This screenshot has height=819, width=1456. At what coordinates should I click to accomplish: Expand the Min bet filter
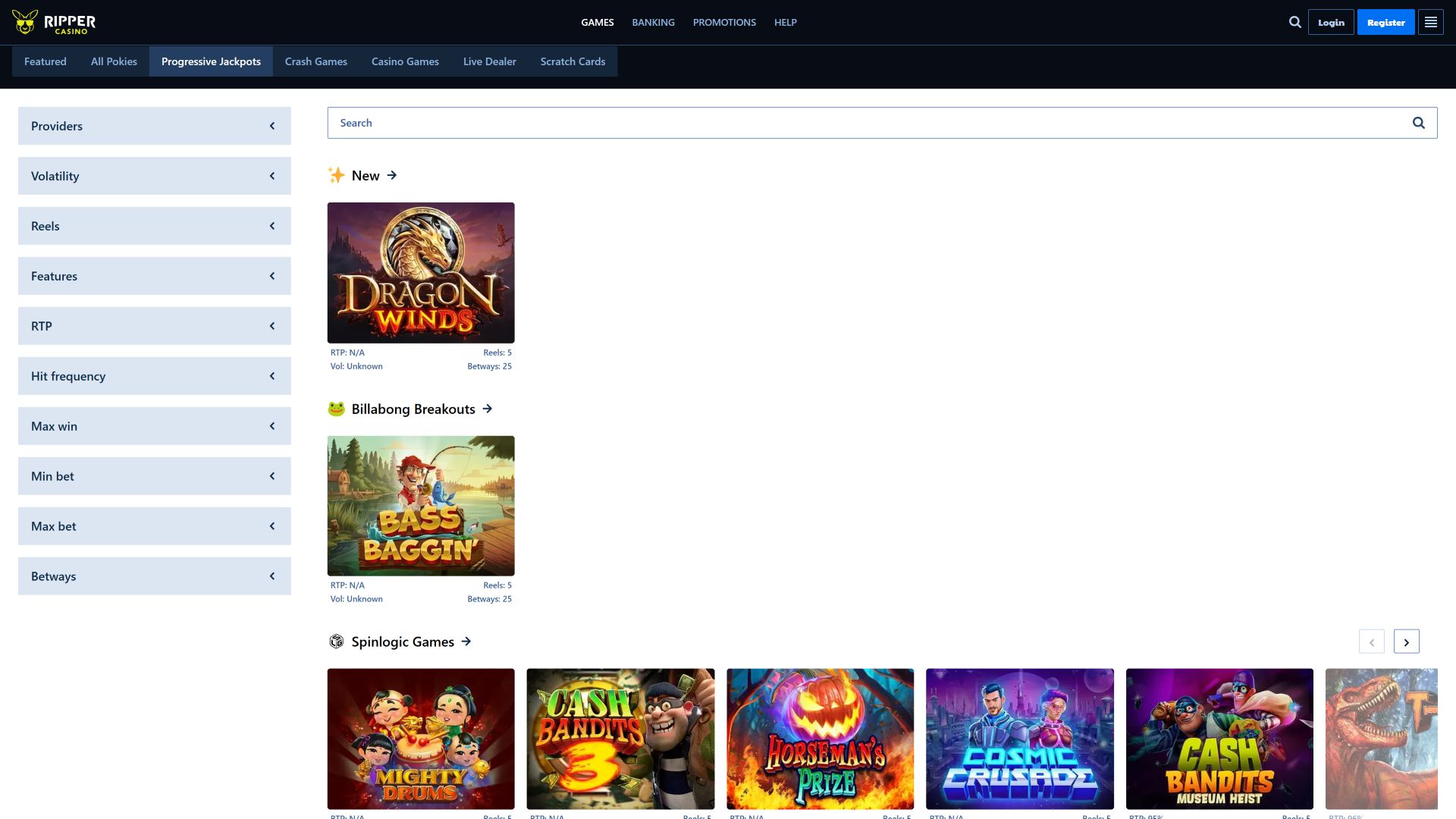(155, 476)
